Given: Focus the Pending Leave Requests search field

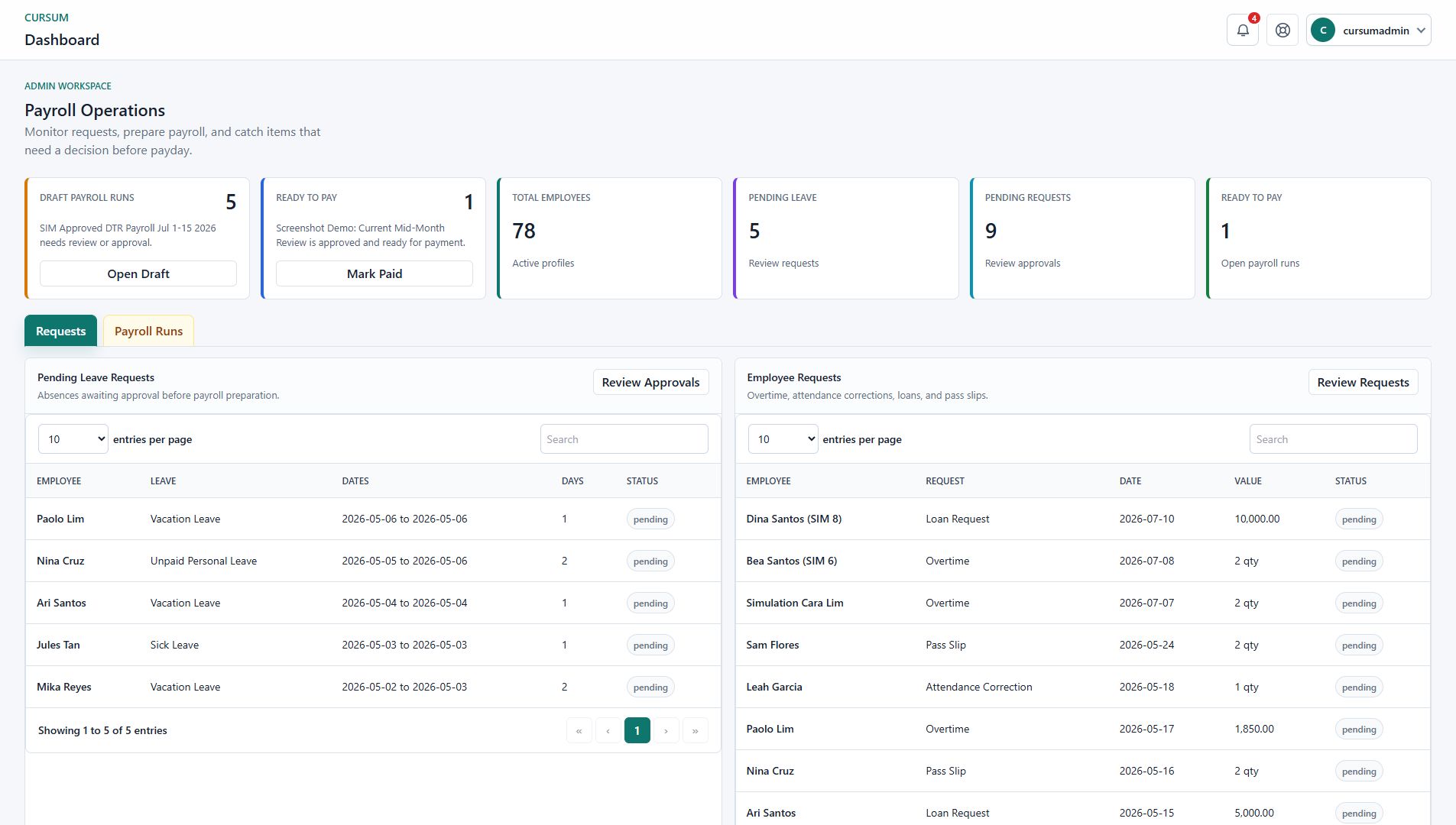Looking at the screenshot, I should (x=624, y=439).
